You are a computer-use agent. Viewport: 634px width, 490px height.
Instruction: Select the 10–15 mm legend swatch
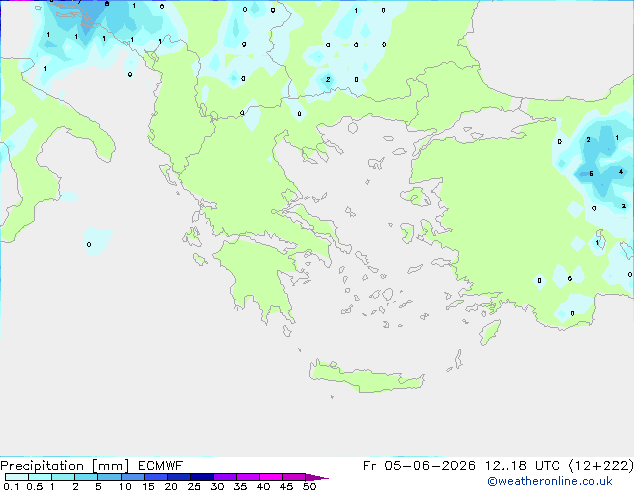(133, 477)
